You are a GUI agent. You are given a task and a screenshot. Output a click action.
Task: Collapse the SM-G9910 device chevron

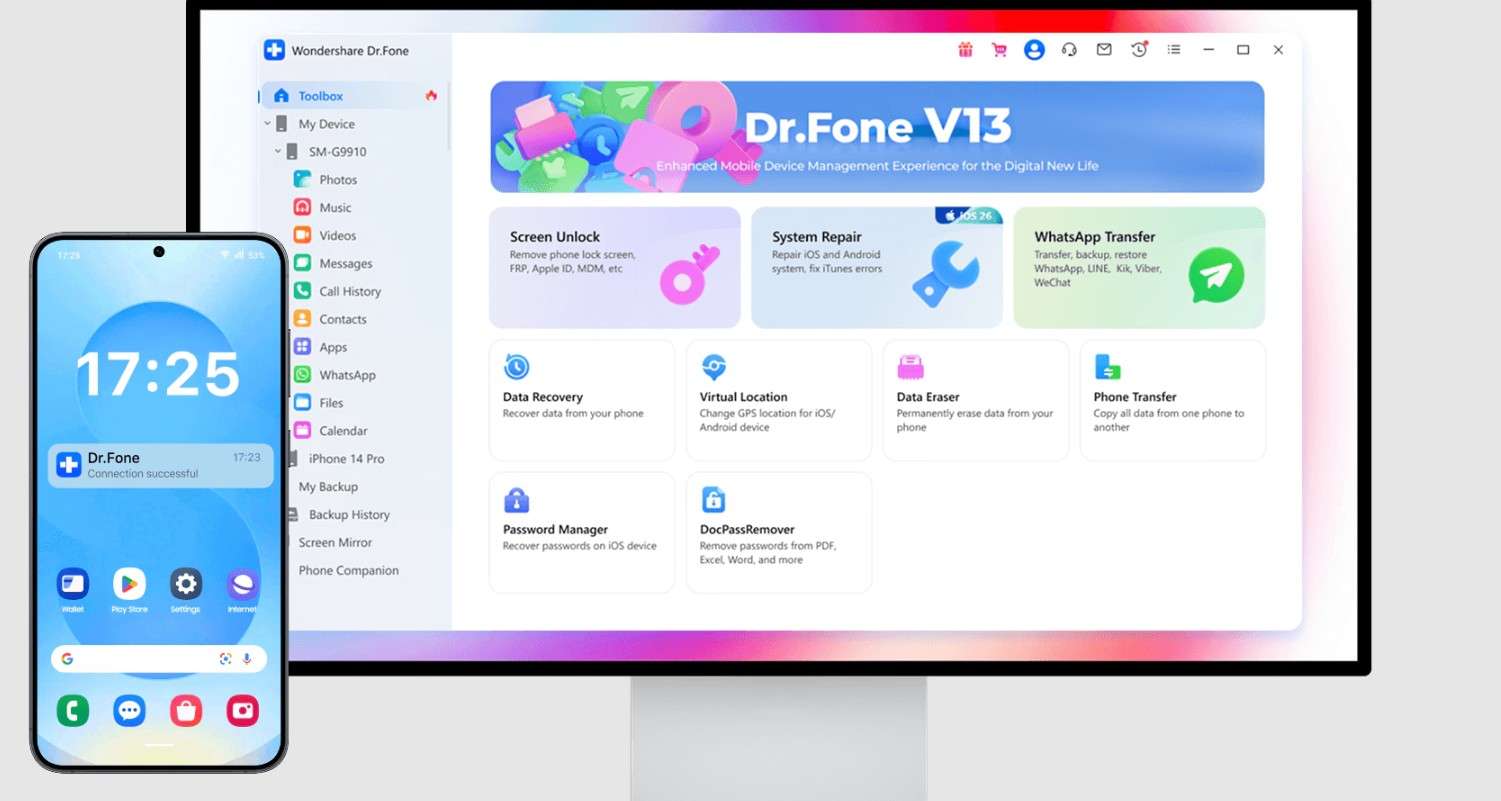tap(278, 152)
